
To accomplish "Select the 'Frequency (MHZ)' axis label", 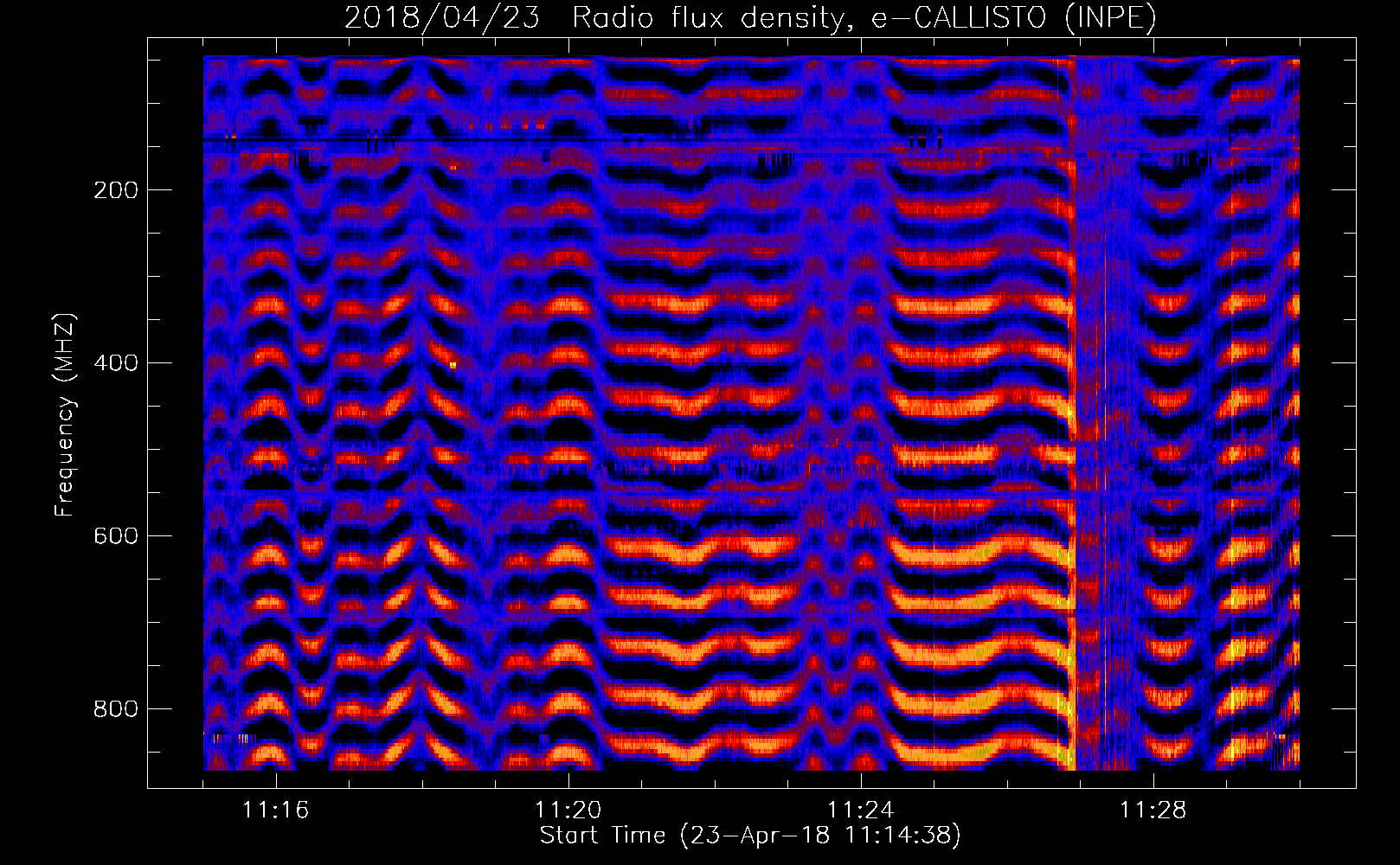I will (65, 415).
